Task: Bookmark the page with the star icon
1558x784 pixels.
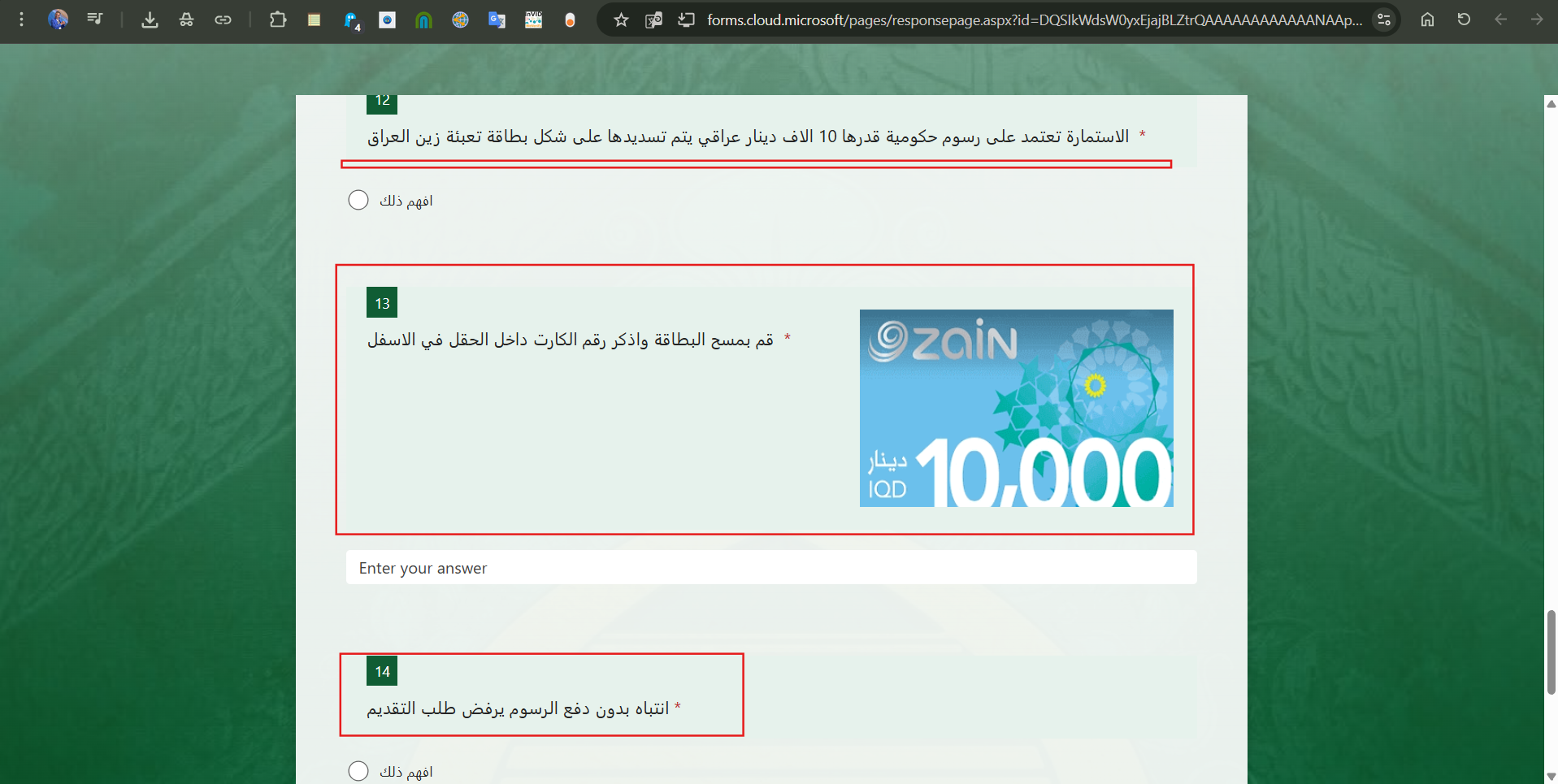Action: coord(621,19)
